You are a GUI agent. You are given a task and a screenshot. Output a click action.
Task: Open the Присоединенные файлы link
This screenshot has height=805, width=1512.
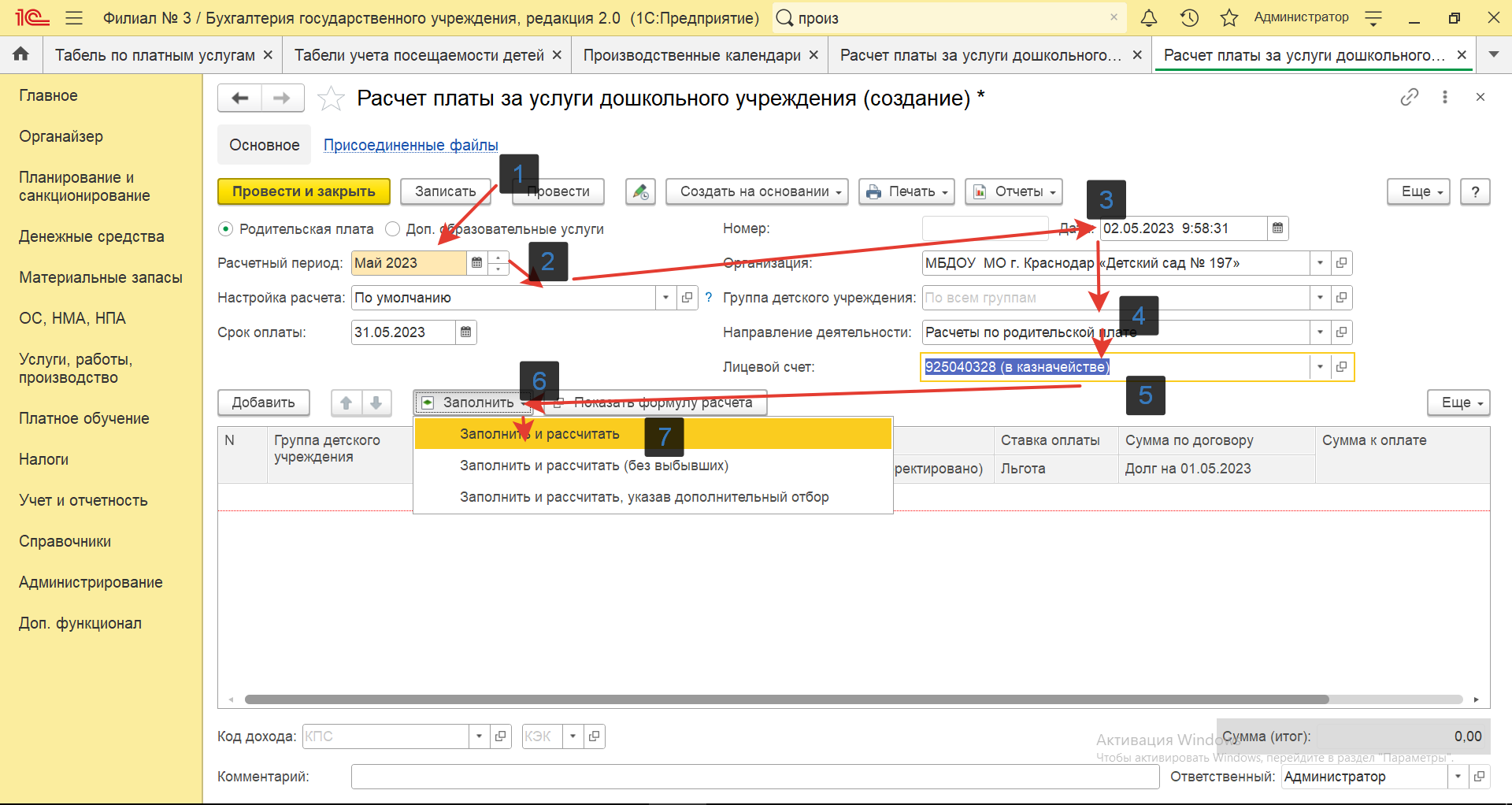(410, 145)
